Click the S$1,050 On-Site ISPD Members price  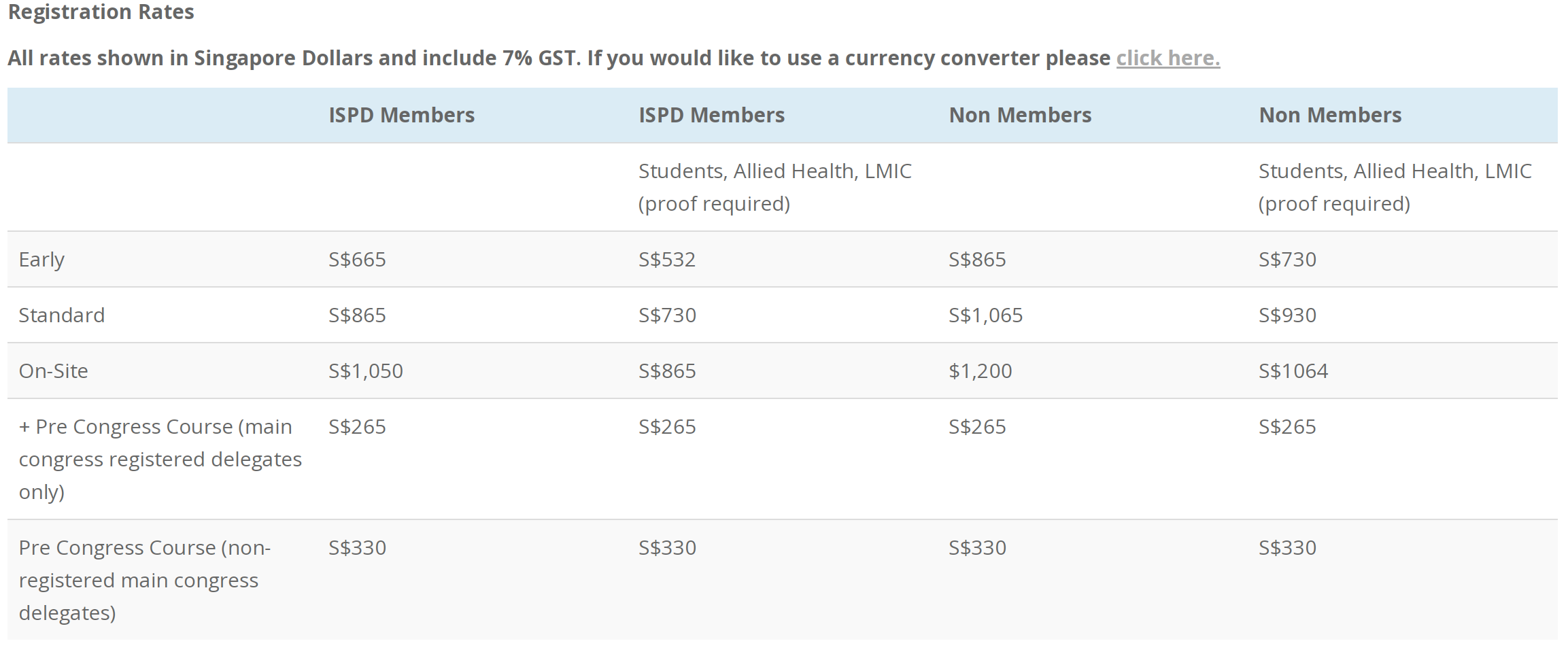(x=365, y=371)
